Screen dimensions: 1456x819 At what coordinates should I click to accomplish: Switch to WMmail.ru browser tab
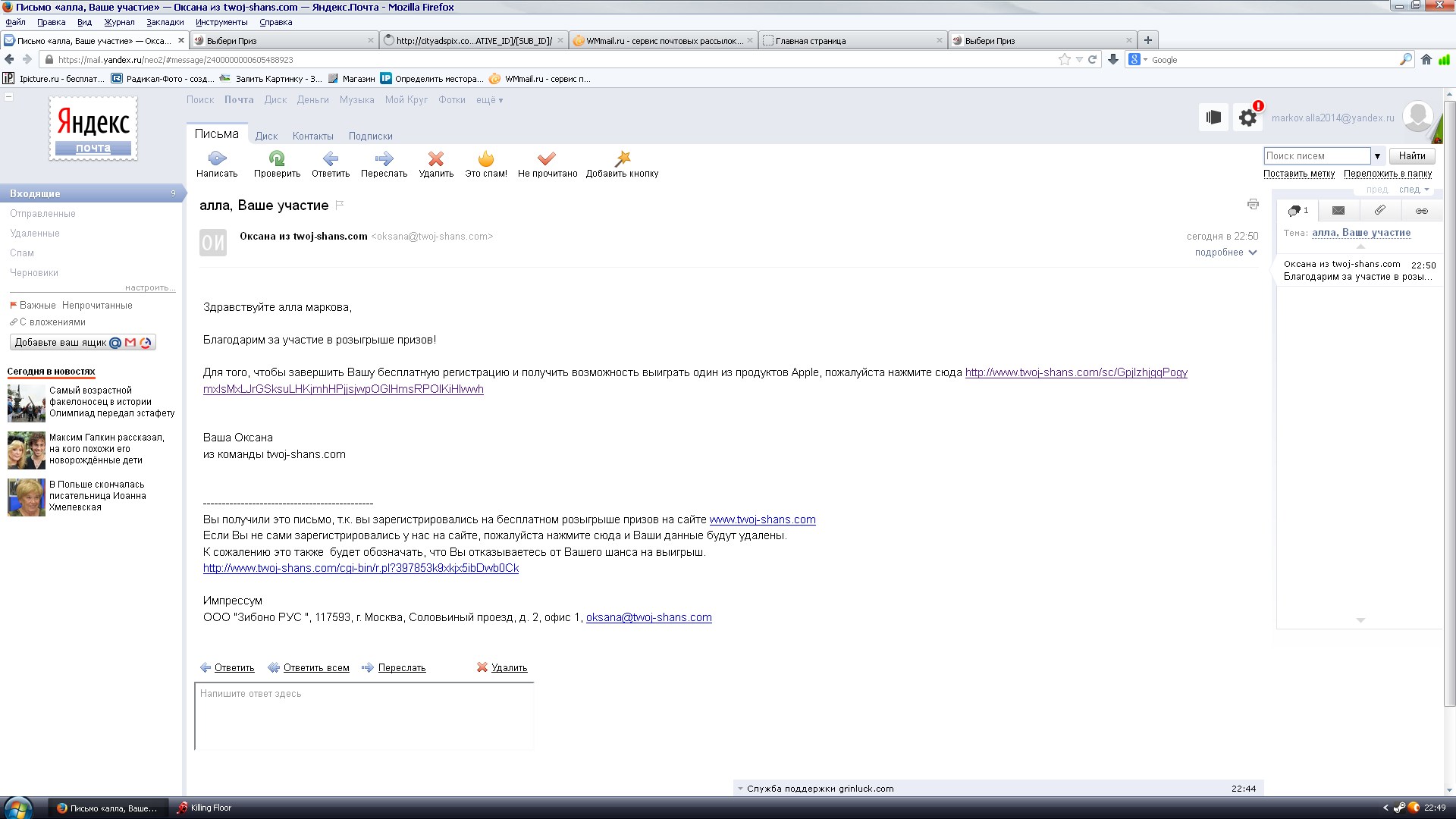663,41
